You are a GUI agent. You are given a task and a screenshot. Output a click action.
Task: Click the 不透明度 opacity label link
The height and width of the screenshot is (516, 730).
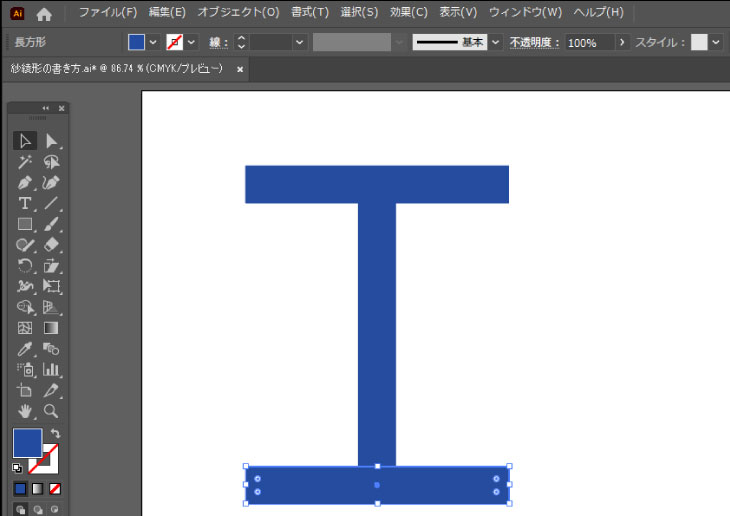tap(535, 43)
